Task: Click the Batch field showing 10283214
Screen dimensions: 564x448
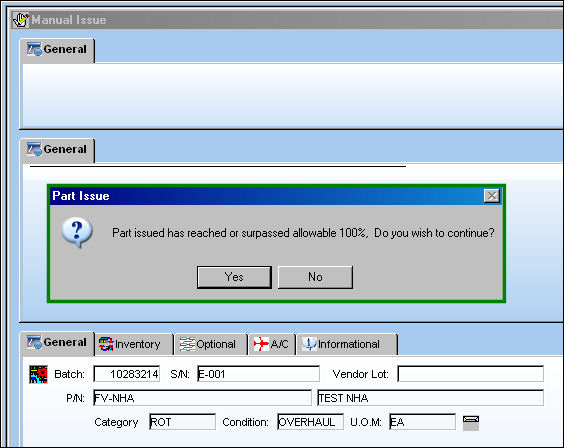Action: (x=127, y=374)
